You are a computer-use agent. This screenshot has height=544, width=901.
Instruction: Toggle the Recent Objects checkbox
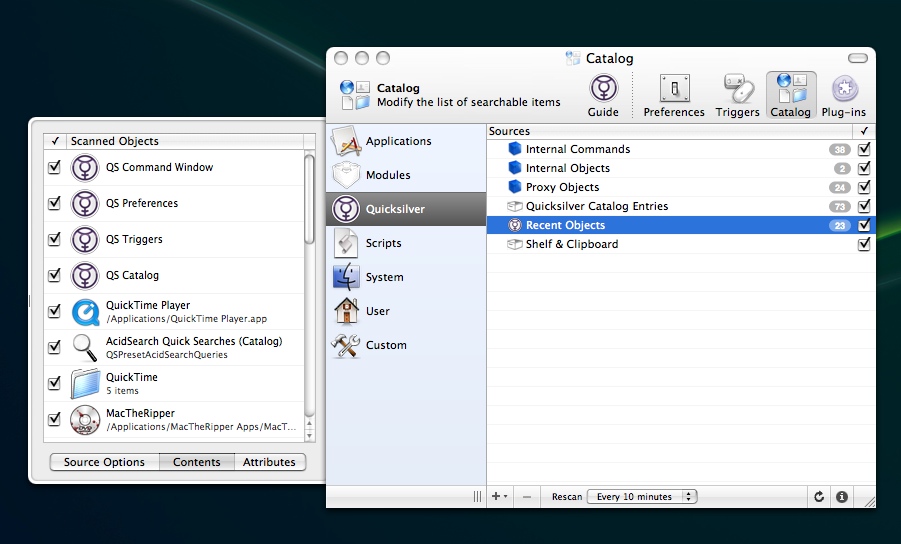(864, 225)
